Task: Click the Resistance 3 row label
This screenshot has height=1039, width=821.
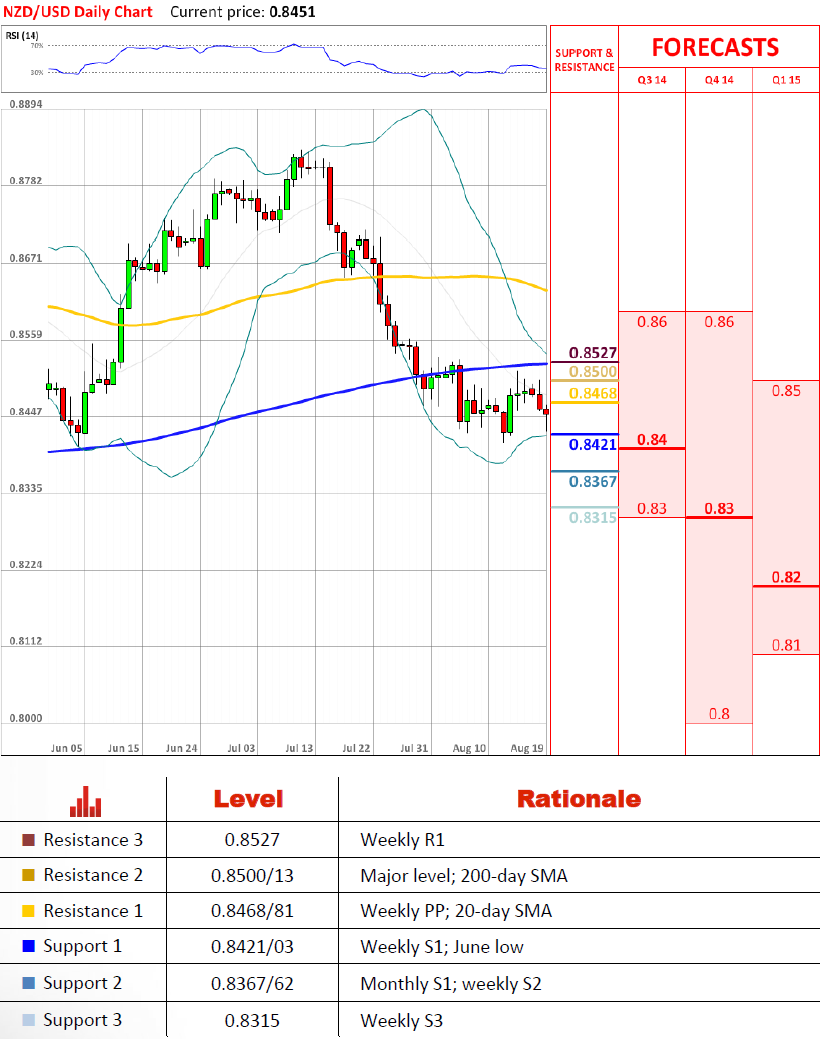Action: click(x=93, y=840)
